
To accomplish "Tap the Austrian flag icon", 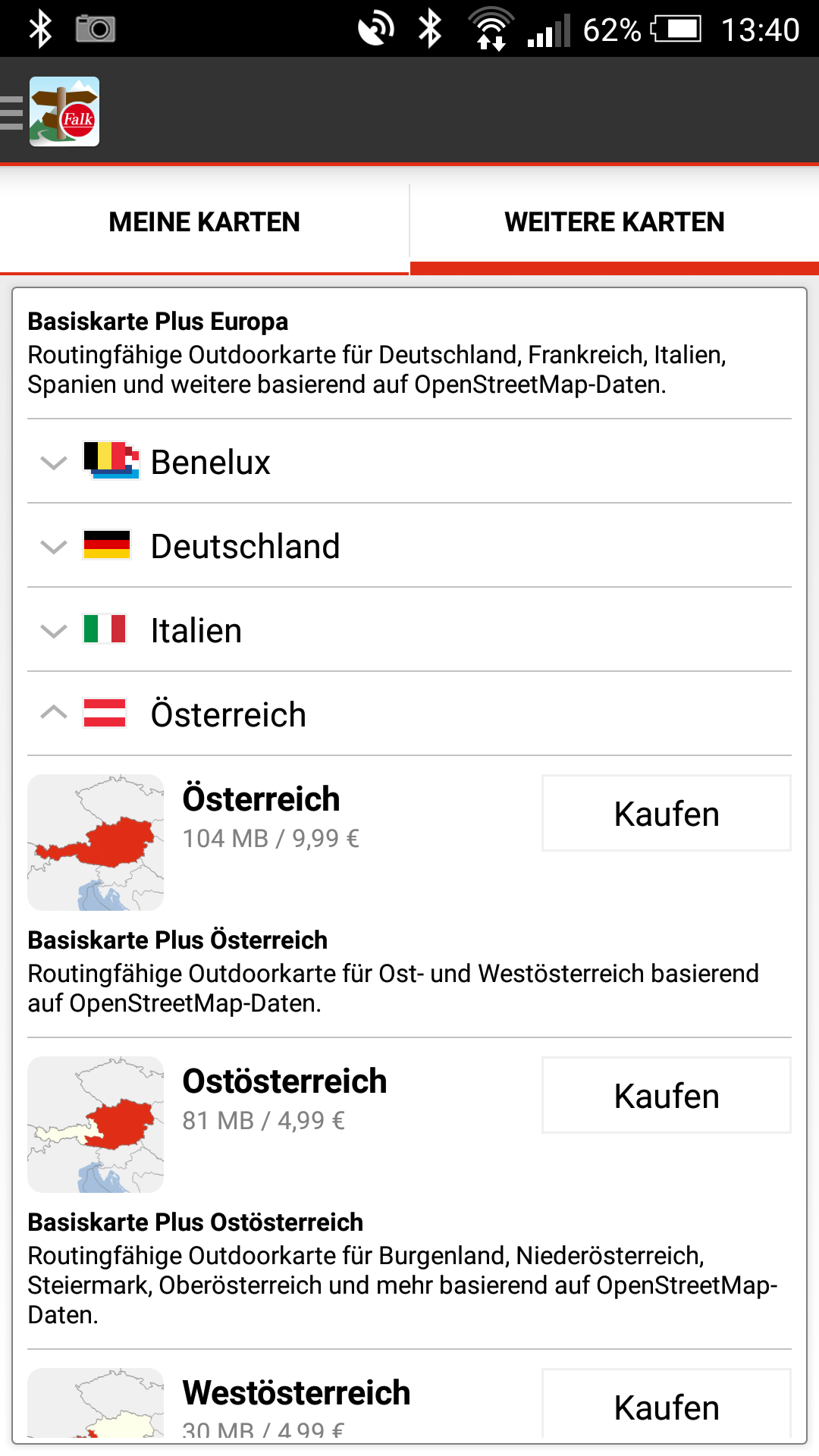I will pyautogui.click(x=105, y=714).
